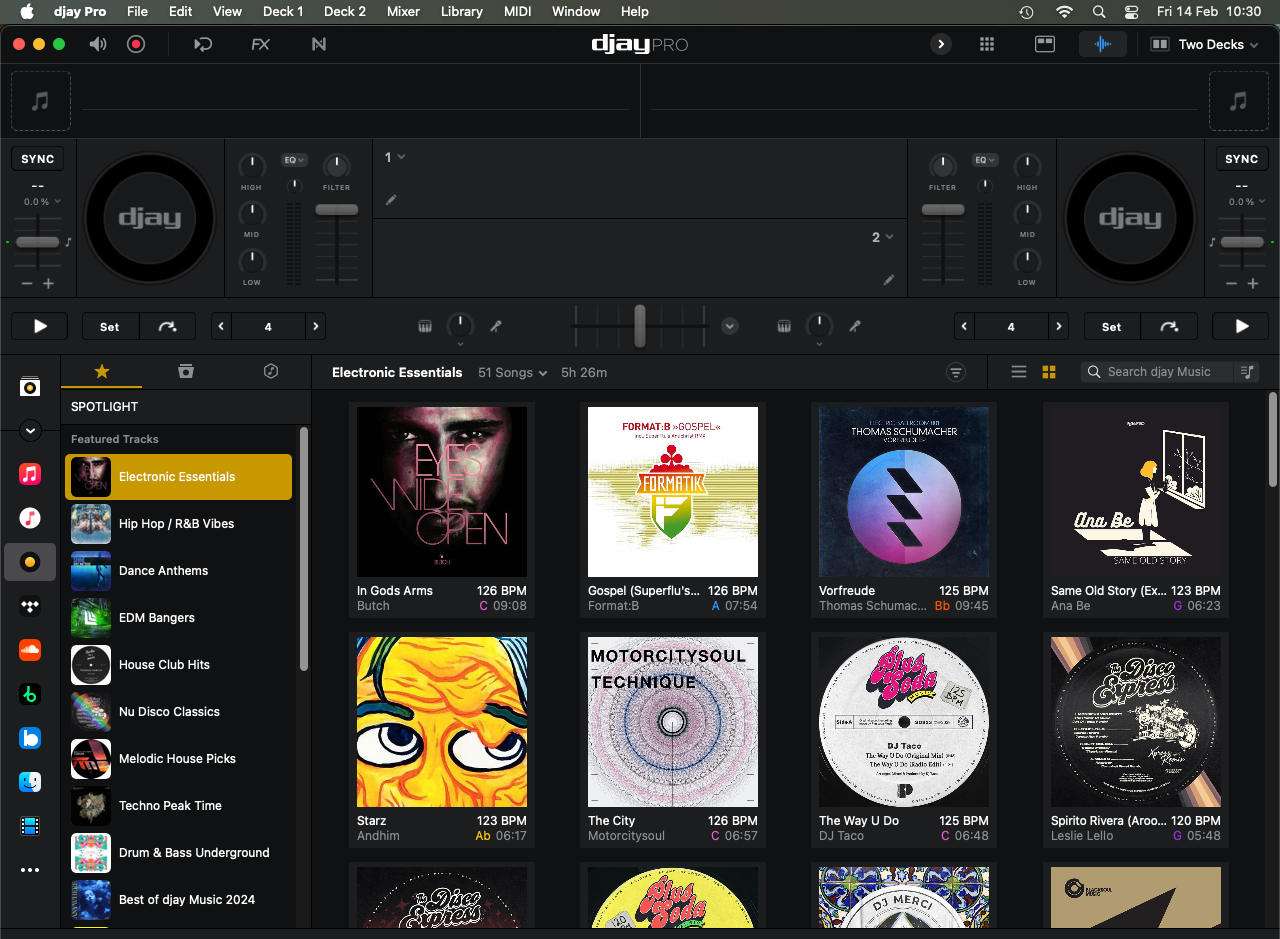Screen dimensions: 1280x939
Task: Expand the crossfader options chevron
Action: (x=729, y=326)
